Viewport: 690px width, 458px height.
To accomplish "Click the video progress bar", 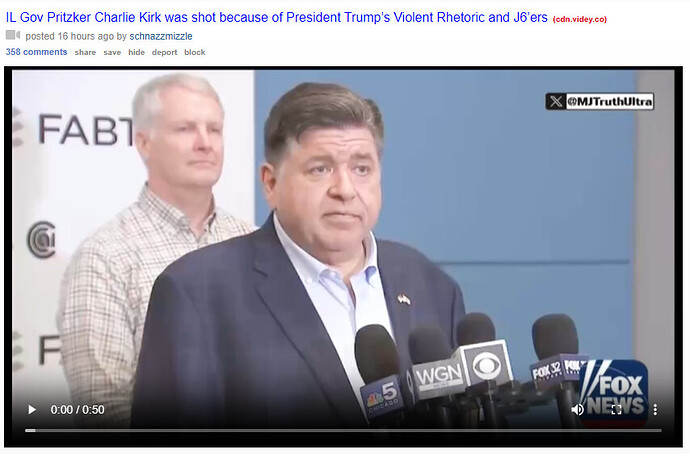I will coord(343,430).
